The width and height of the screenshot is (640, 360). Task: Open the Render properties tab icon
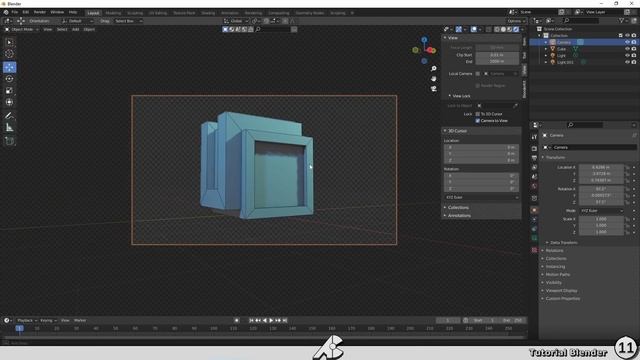[x=534, y=149]
